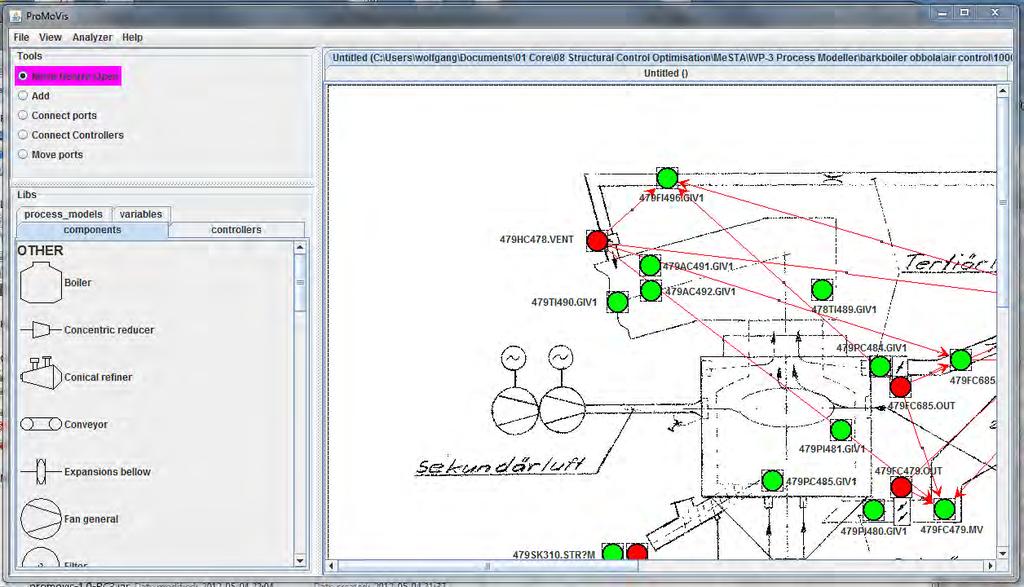Switch to the Move ports tool
The width and height of the screenshot is (1024, 587).
click(23, 154)
